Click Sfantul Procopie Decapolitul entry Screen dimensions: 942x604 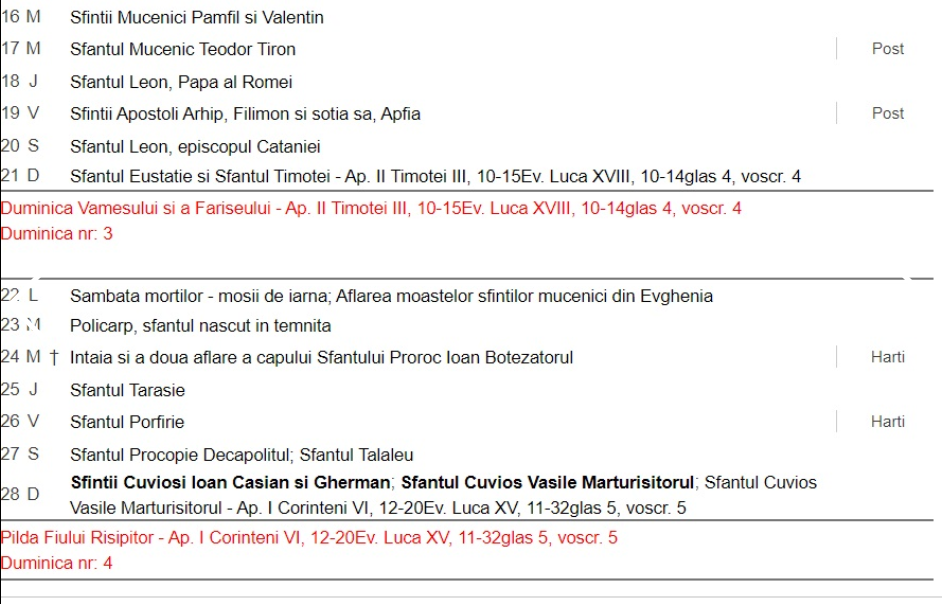click(x=241, y=455)
